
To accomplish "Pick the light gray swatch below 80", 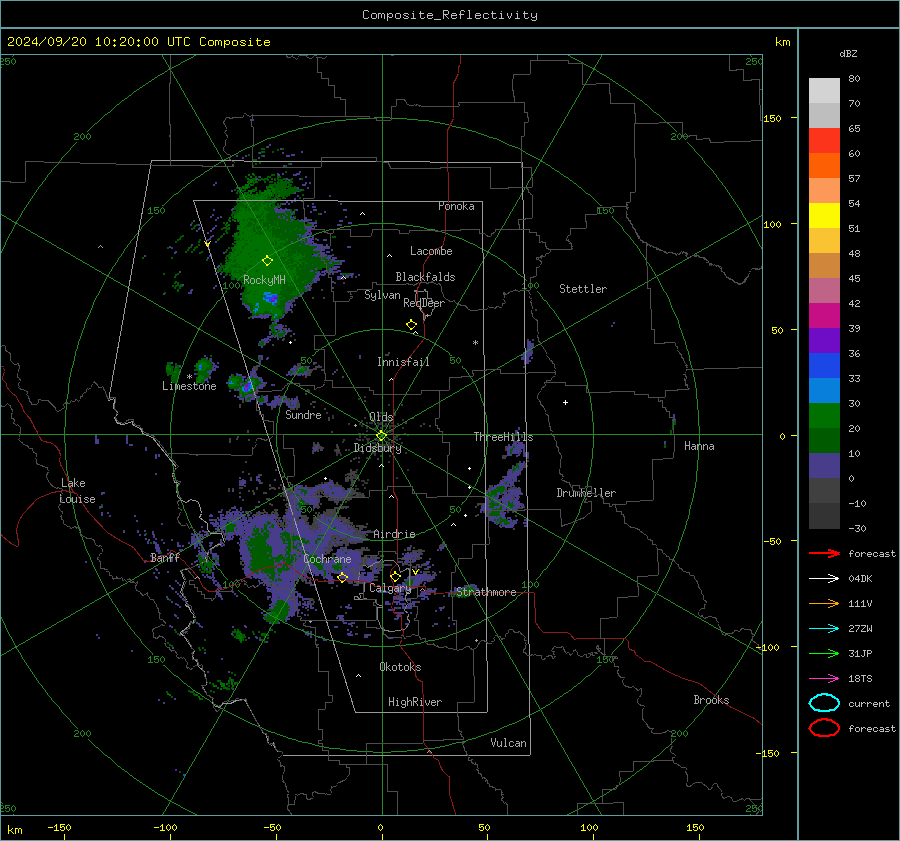I will [824, 91].
